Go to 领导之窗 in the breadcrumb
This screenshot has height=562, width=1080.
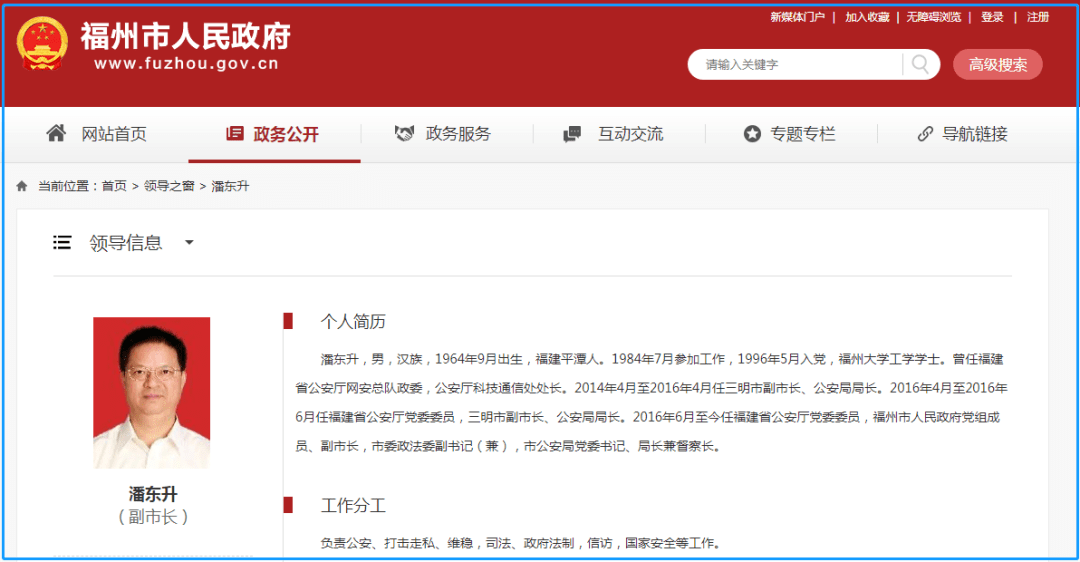(x=169, y=186)
